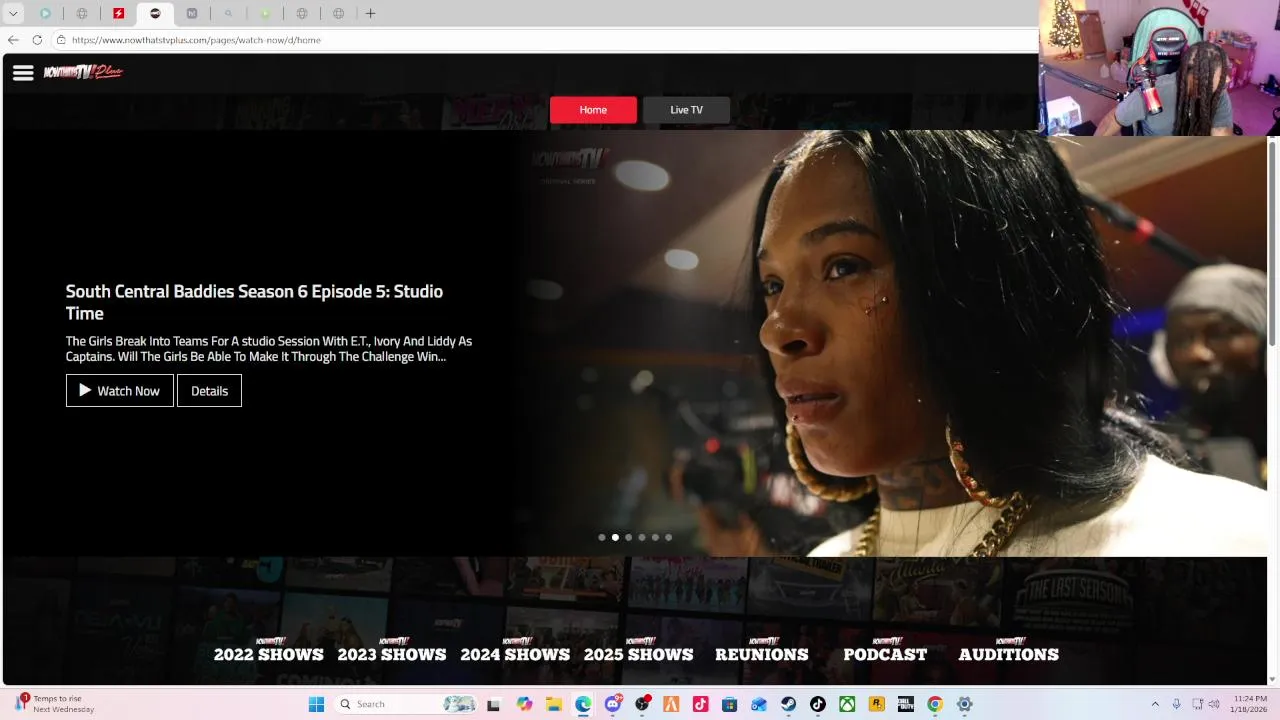This screenshot has width=1280, height=720.
Task: Open Steam from taskbar
Action: click(x=788, y=704)
